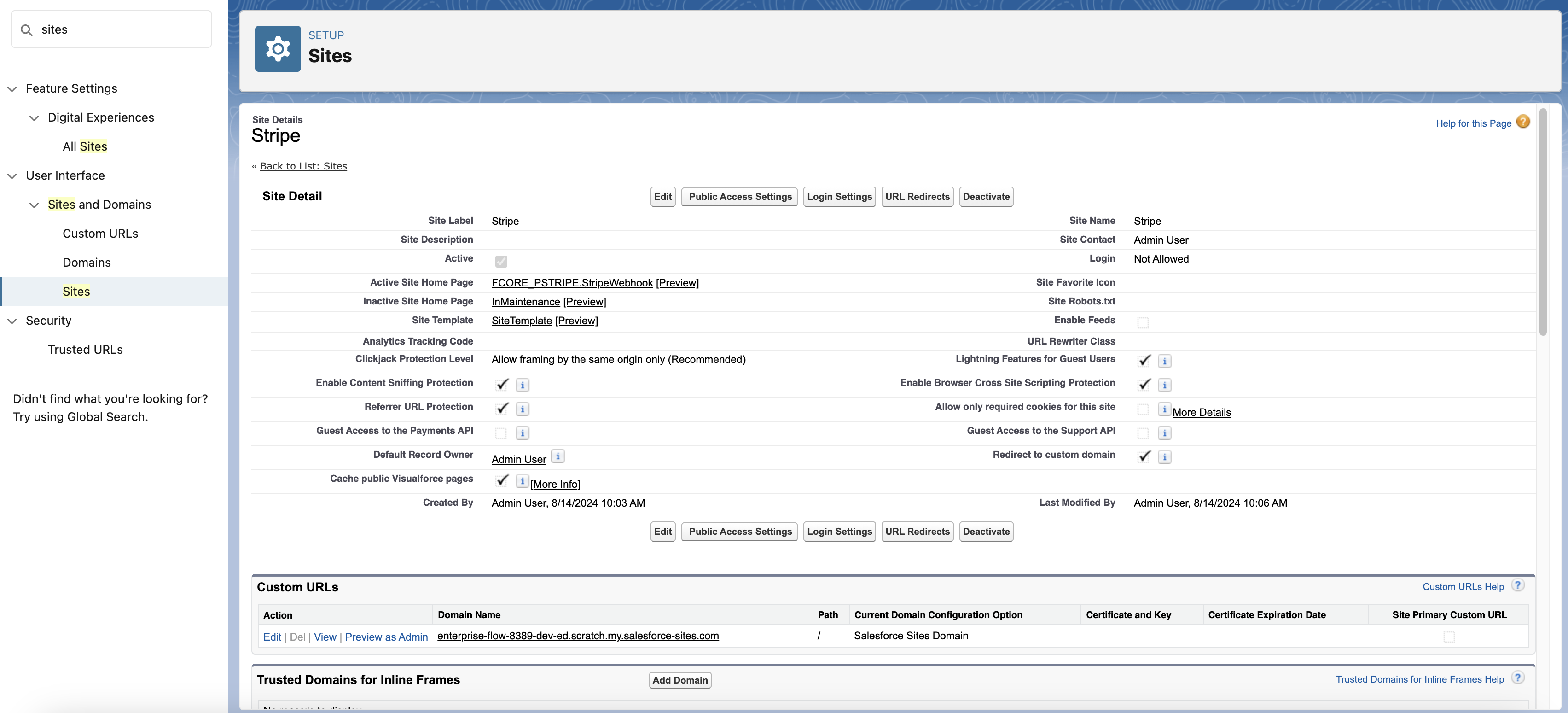Click the Quick Find search field
The image size is (1568, 713).
[111, 29]
